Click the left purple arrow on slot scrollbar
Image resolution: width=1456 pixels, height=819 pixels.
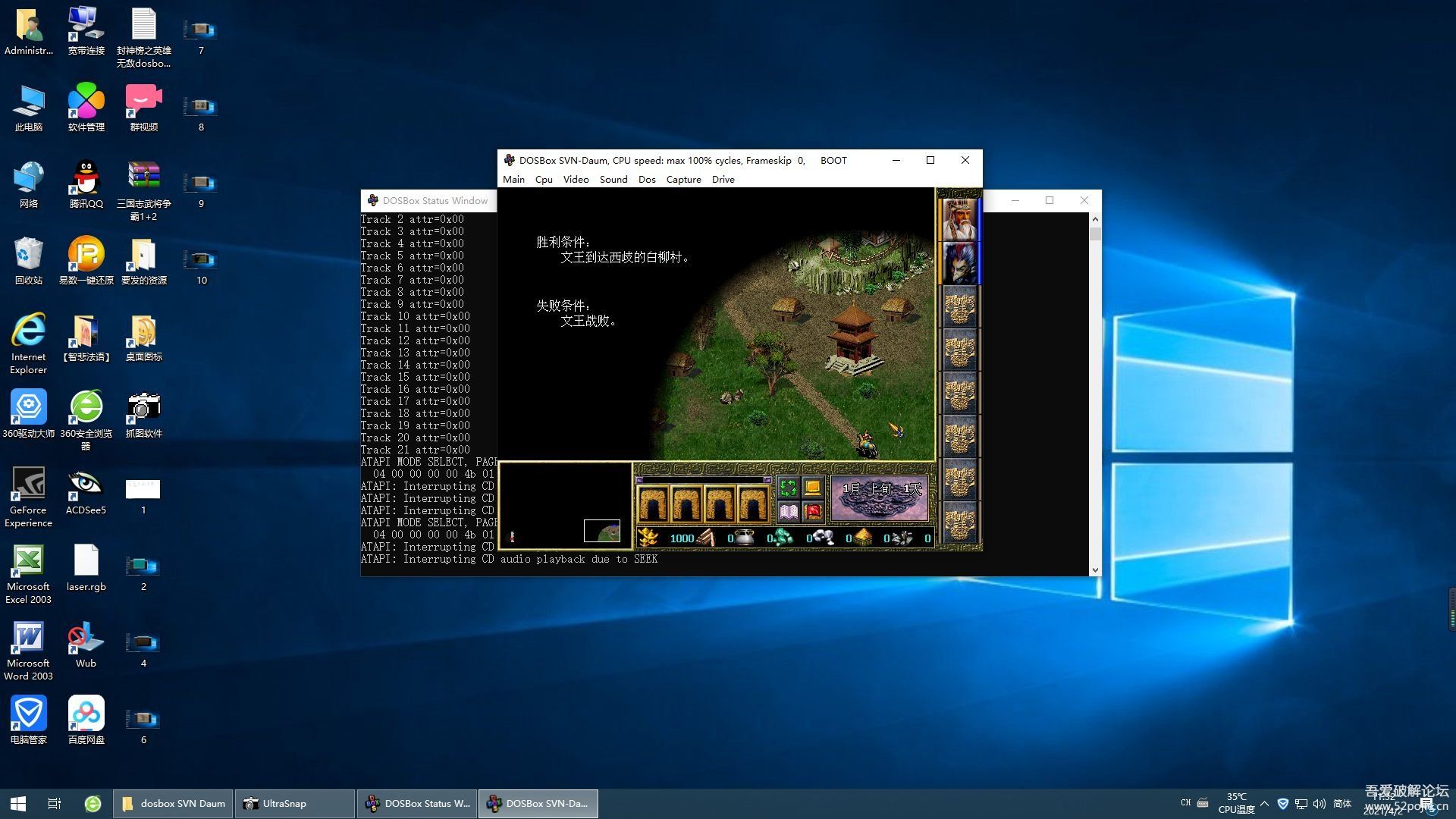pos(639,480)
